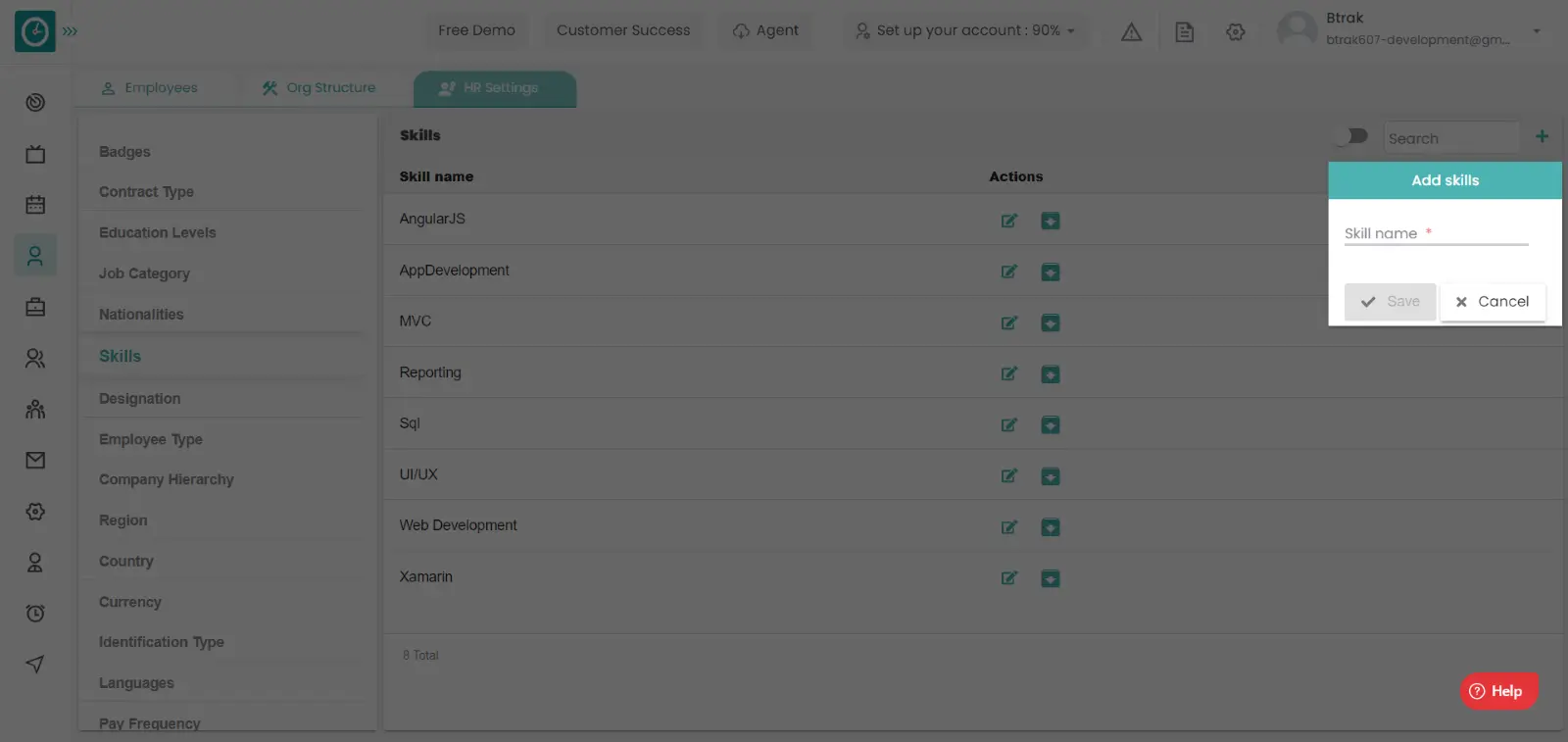Edit the MVC skill
Viewport: 1568px width, 742px height.
tap(1008, 322)
